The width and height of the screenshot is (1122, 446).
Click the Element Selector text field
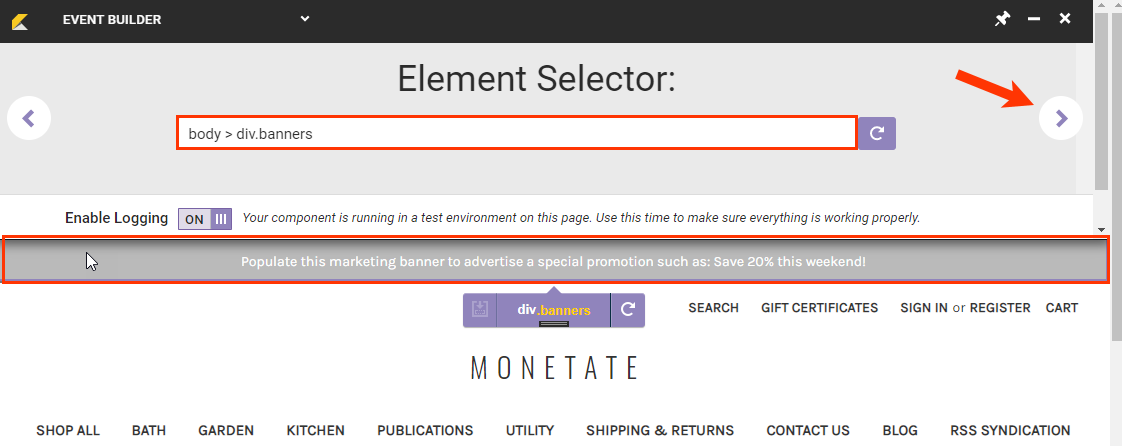[517, 133]
